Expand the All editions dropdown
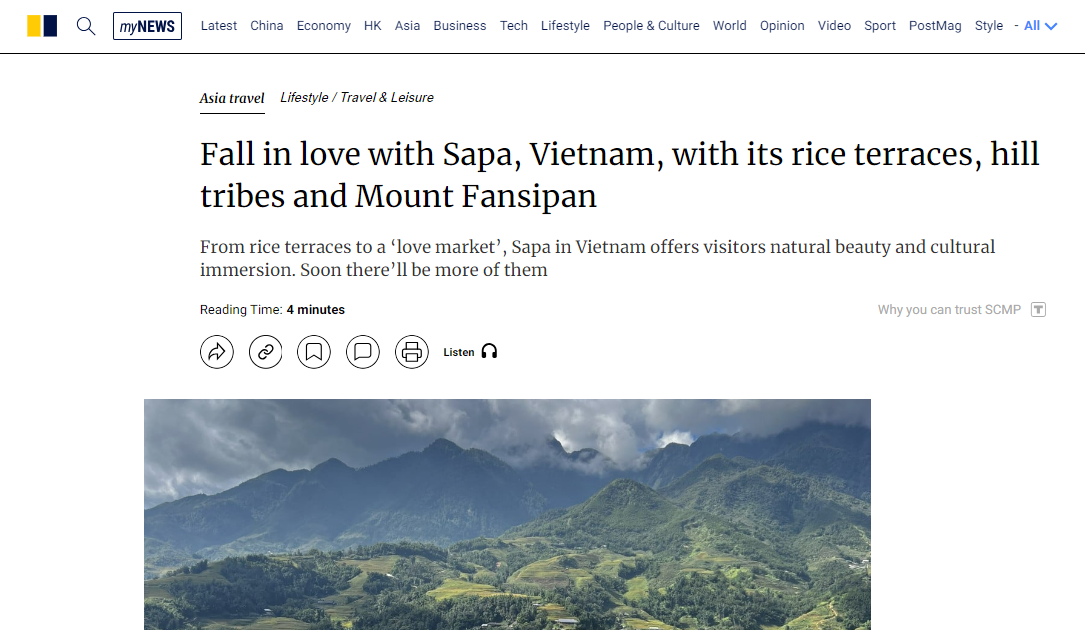Viewport: 1085px width, 630px height. 1033,26
